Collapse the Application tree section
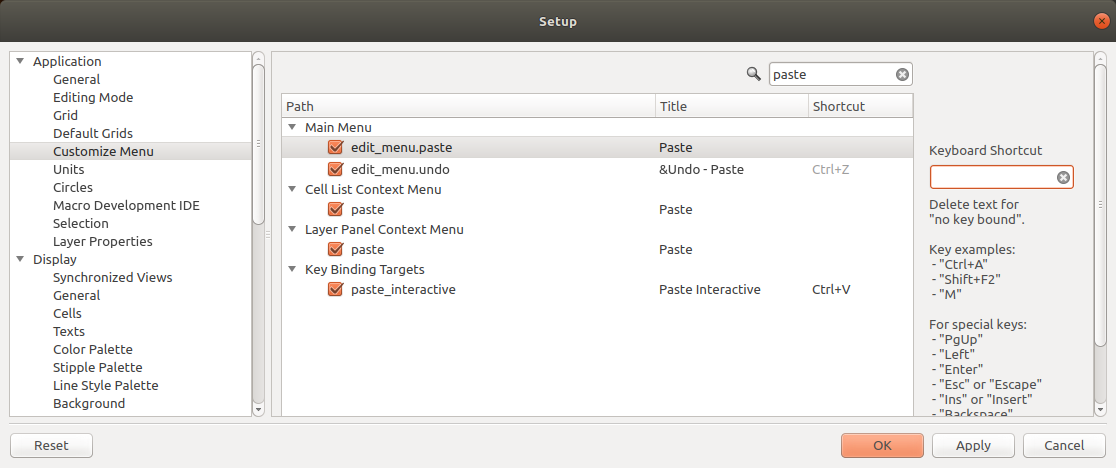The image size is (1116, 468). (20, 61)
